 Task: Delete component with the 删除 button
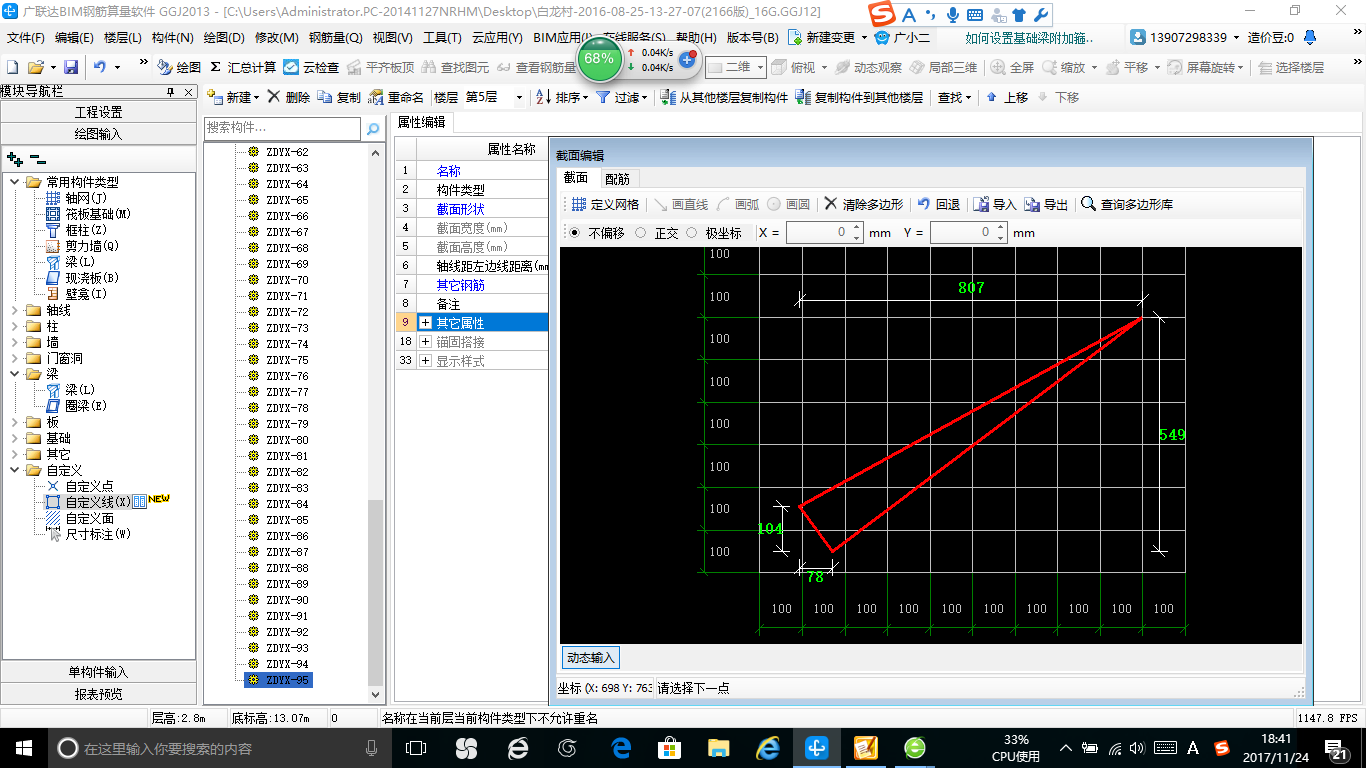click(289, 97)
